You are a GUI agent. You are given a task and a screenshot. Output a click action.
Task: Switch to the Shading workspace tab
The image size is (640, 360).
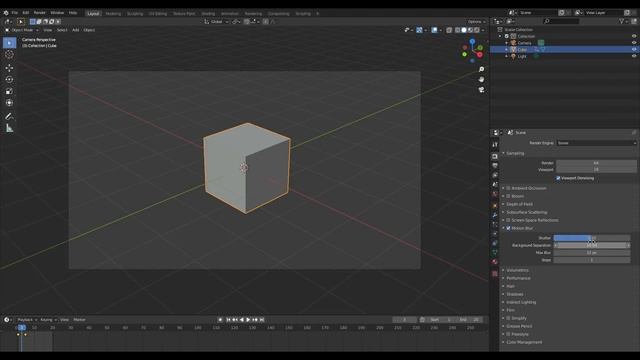tap(208, 13)
